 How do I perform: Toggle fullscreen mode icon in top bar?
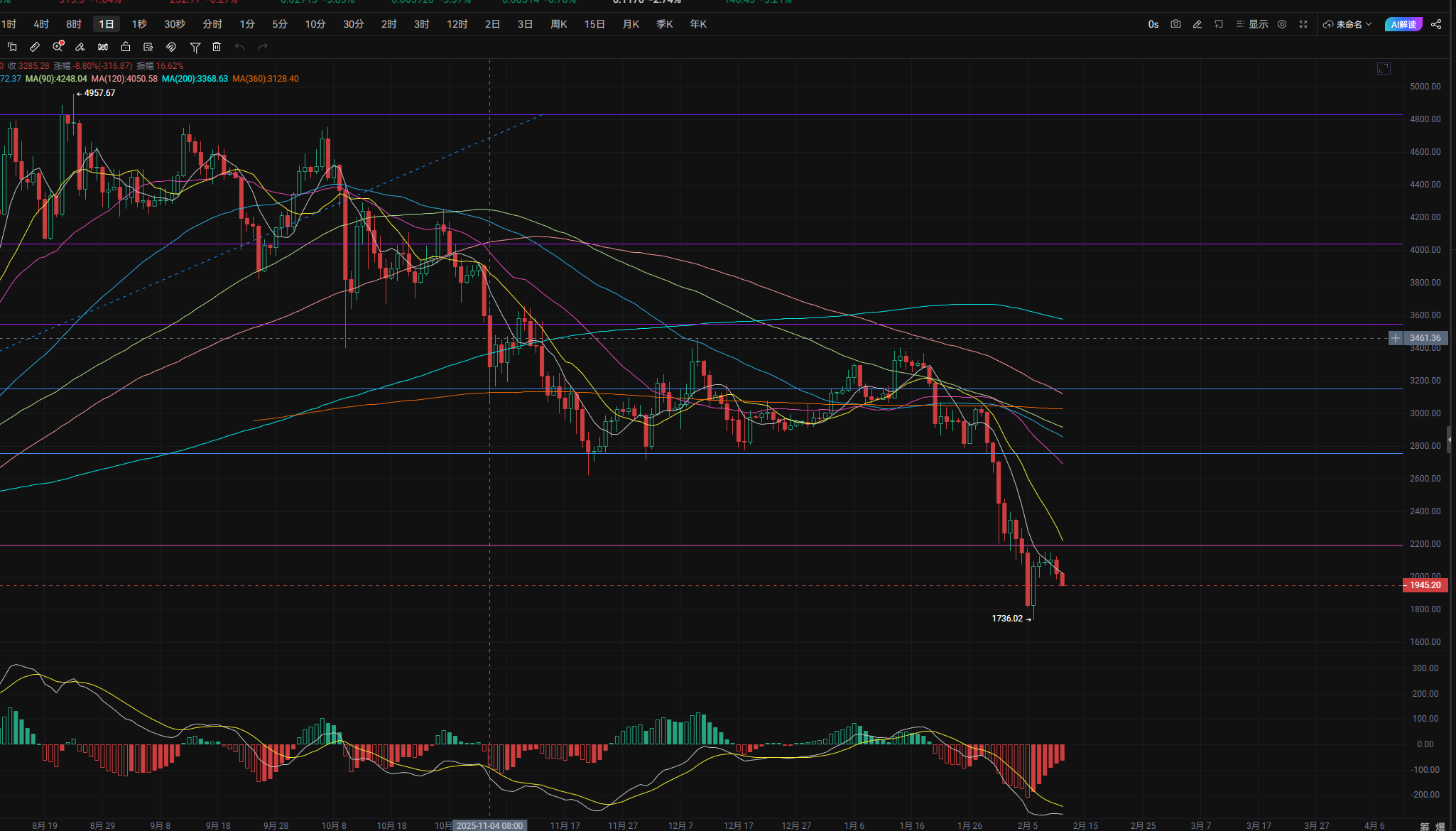pyautogui.click(x=1303, y=24)
